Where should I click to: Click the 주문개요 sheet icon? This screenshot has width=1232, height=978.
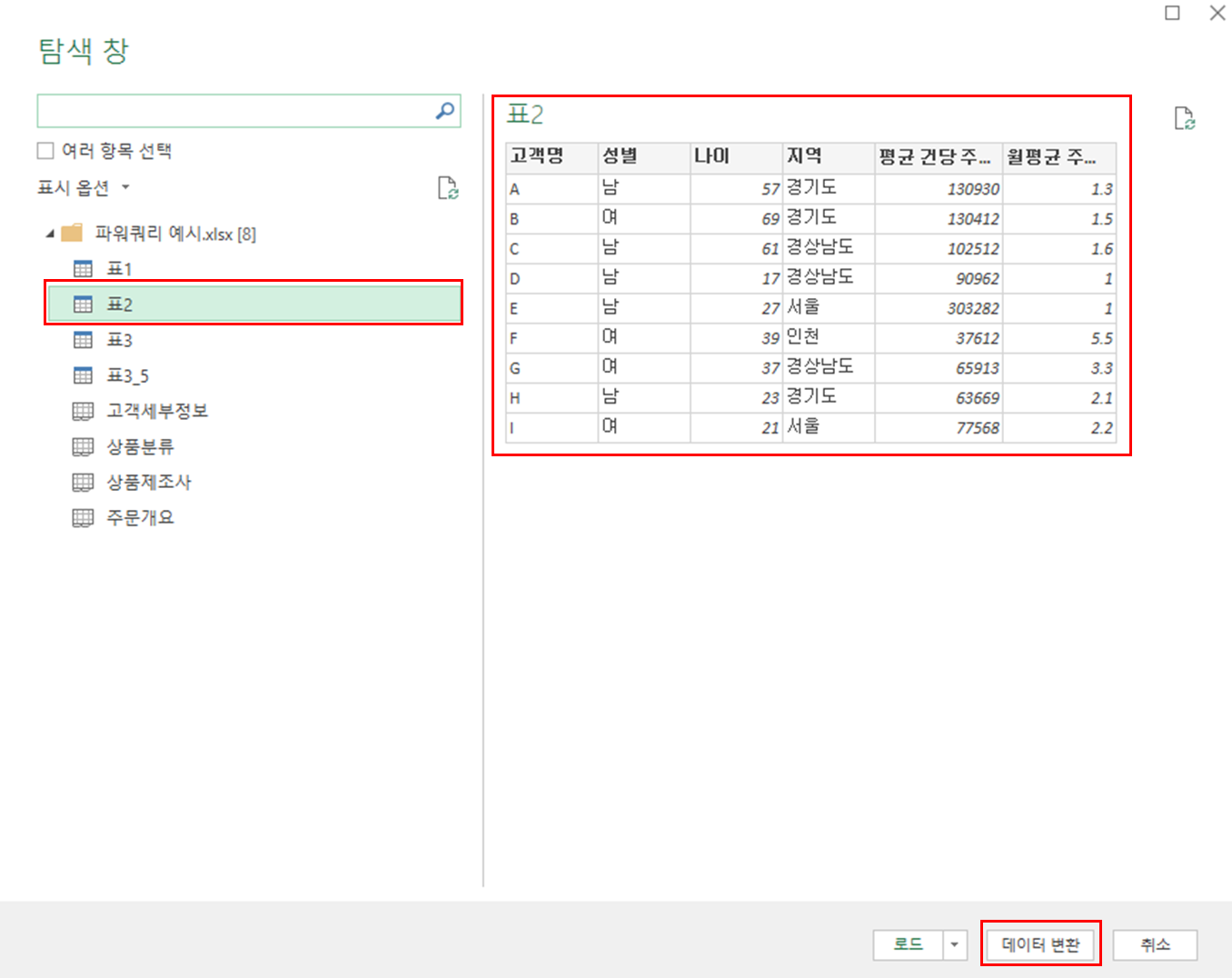[83, 517]
